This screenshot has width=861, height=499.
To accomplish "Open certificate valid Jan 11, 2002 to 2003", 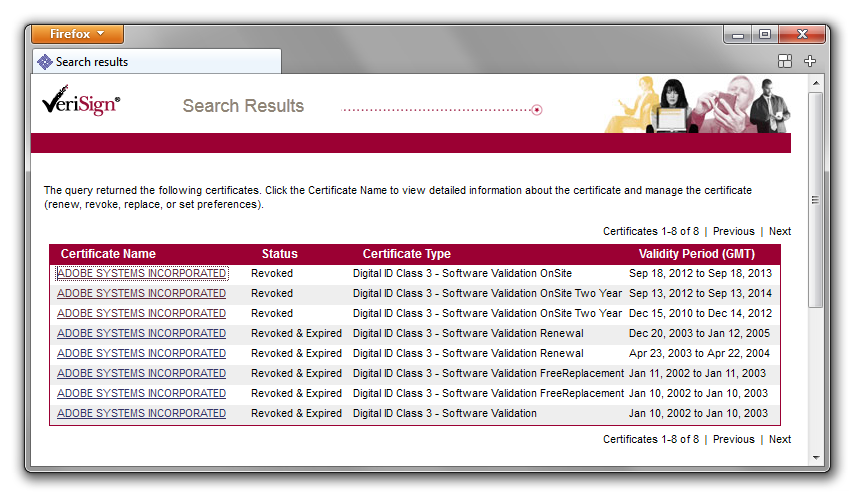I will coord(142,373).
